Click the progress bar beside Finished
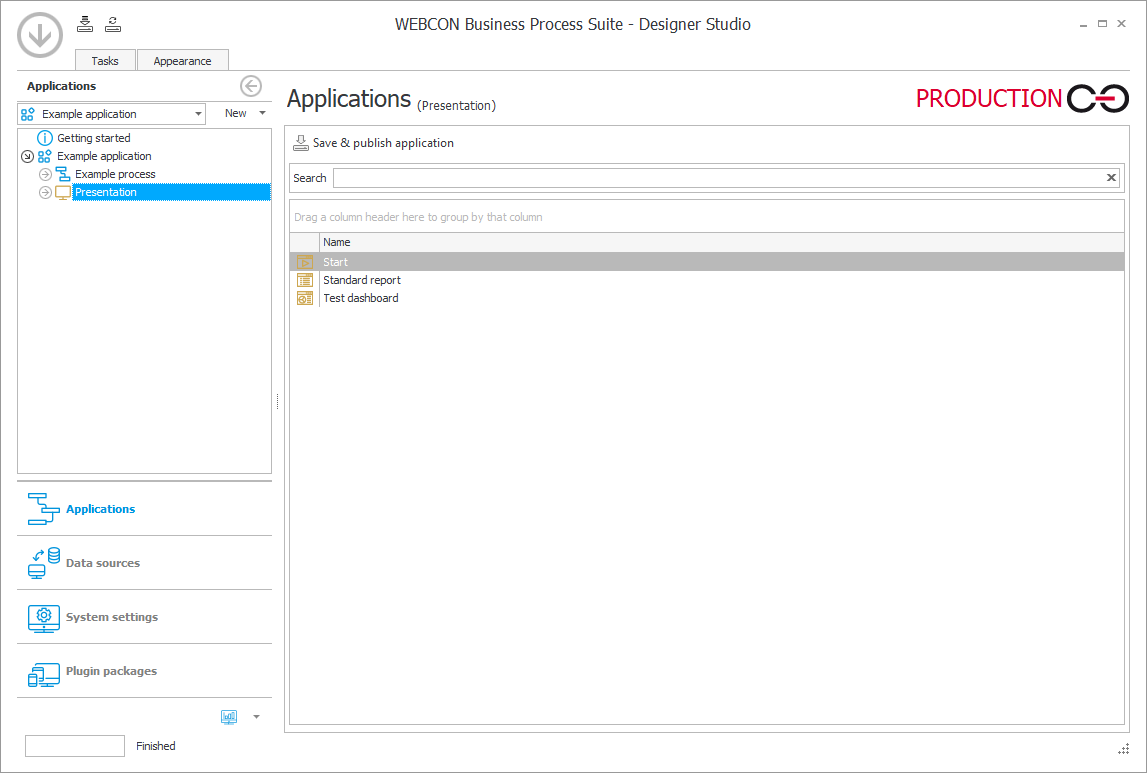 (75, 746)
